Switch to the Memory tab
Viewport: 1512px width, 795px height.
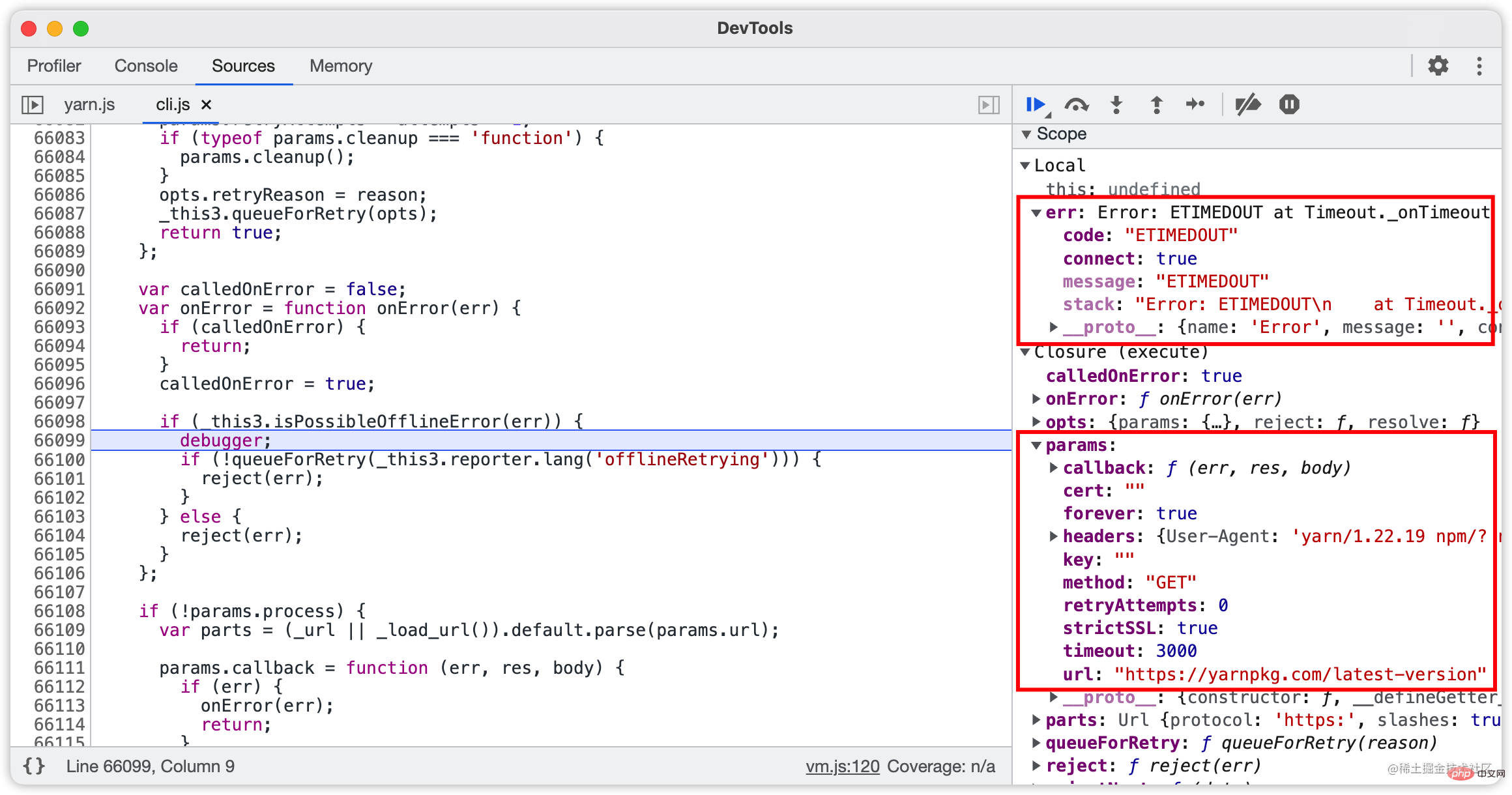(x=341, y=66)
